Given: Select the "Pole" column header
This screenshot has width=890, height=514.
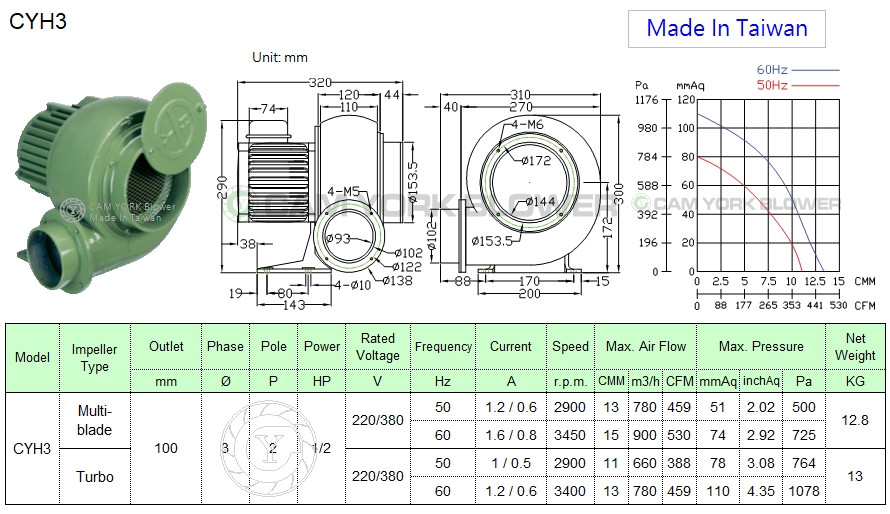Looking at the screenshot, I should pos(274,347).
